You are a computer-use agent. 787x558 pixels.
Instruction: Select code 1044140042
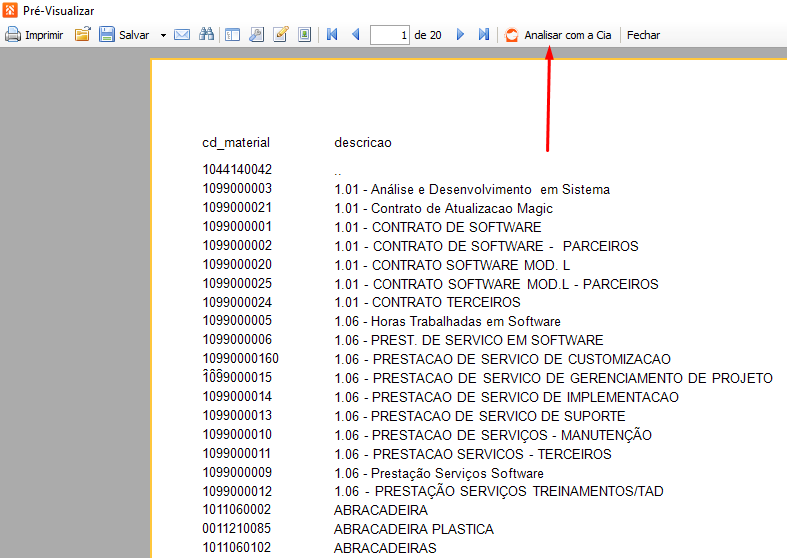(237, 170)
